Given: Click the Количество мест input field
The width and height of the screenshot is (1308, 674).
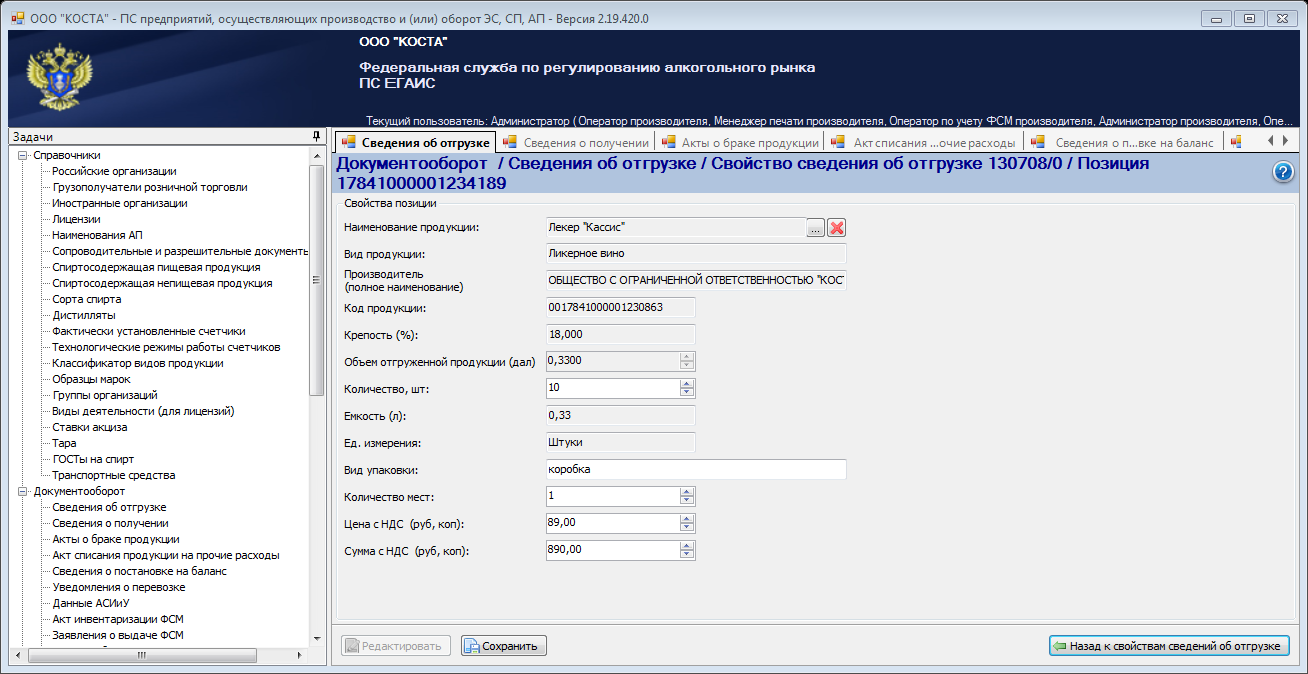Looking at the screenshot, I should tap(613, 496).
